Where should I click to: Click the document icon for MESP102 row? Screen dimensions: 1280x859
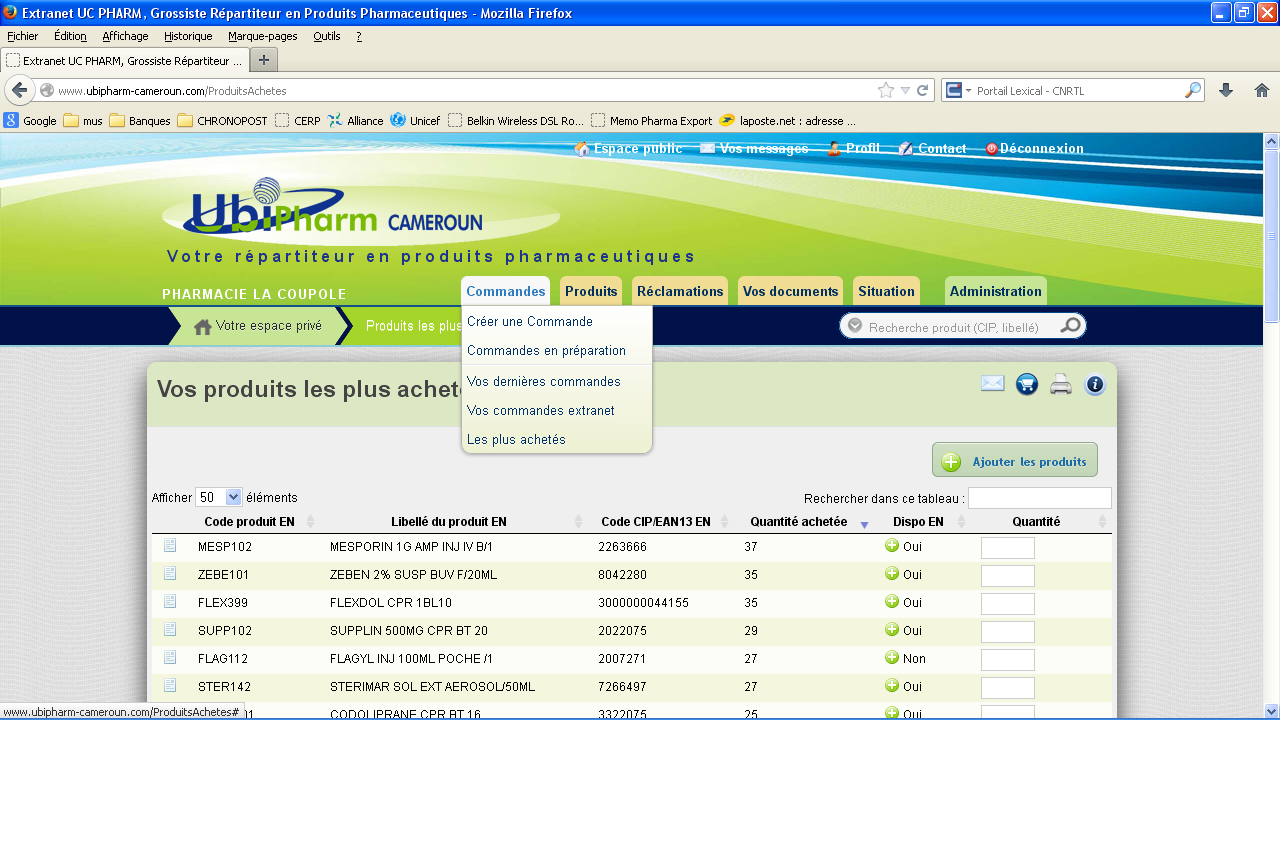(x=170, y=545)
